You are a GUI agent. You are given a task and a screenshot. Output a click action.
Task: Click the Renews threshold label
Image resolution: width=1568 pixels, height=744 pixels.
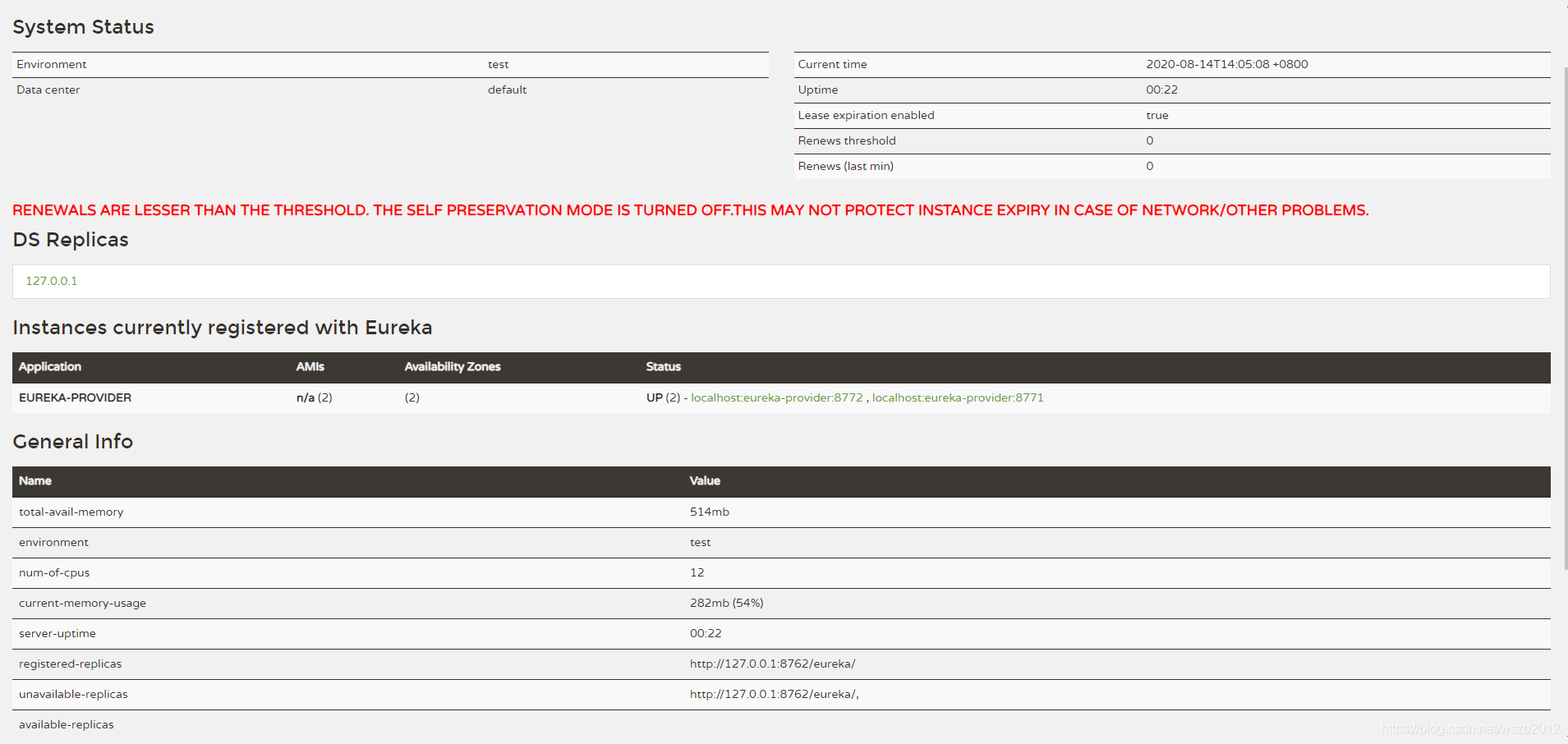[847, 141]
